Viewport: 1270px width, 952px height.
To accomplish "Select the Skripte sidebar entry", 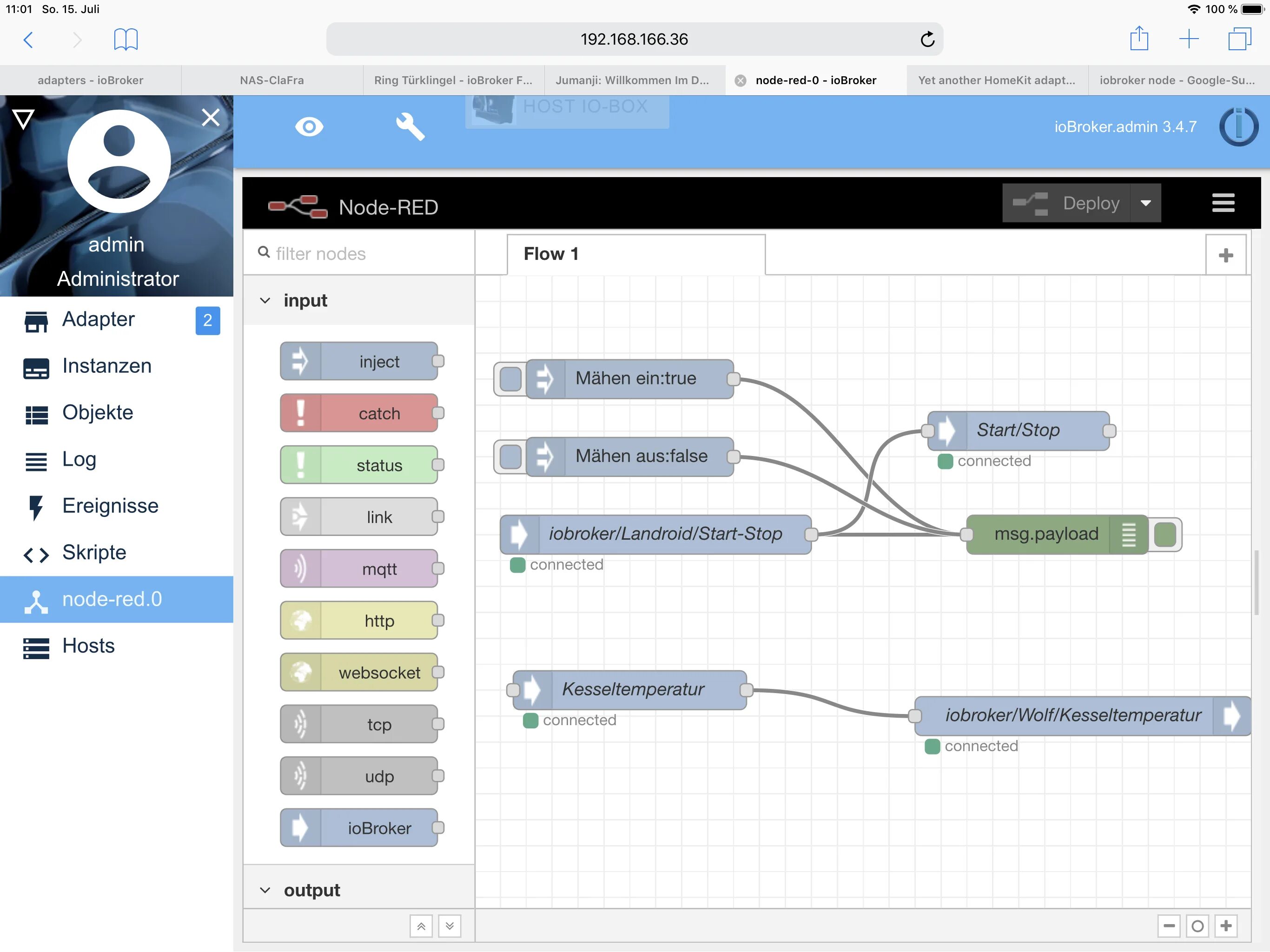I will click(93, 552).
